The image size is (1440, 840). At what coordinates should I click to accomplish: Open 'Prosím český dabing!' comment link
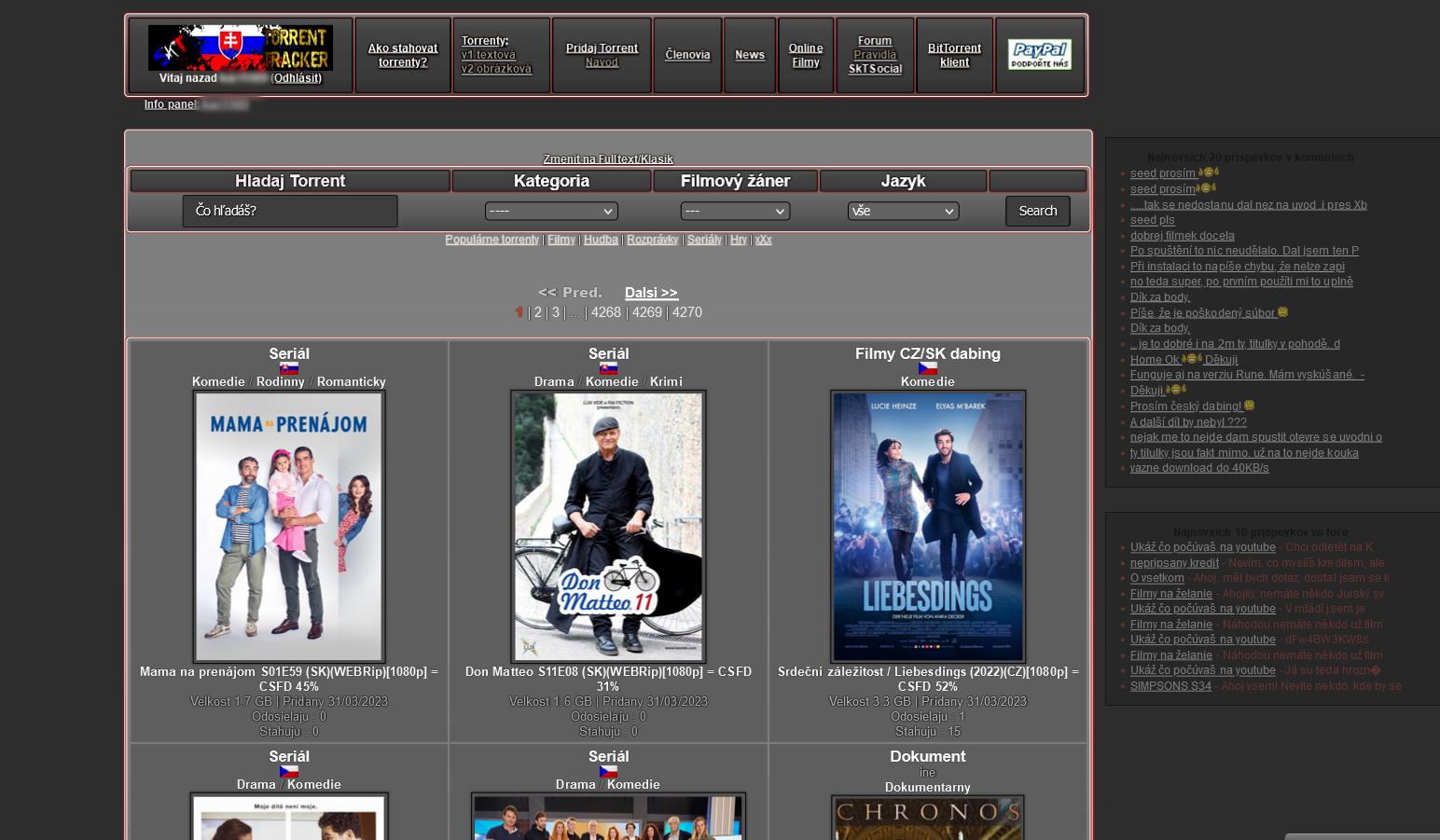(x=1186, y=406)
